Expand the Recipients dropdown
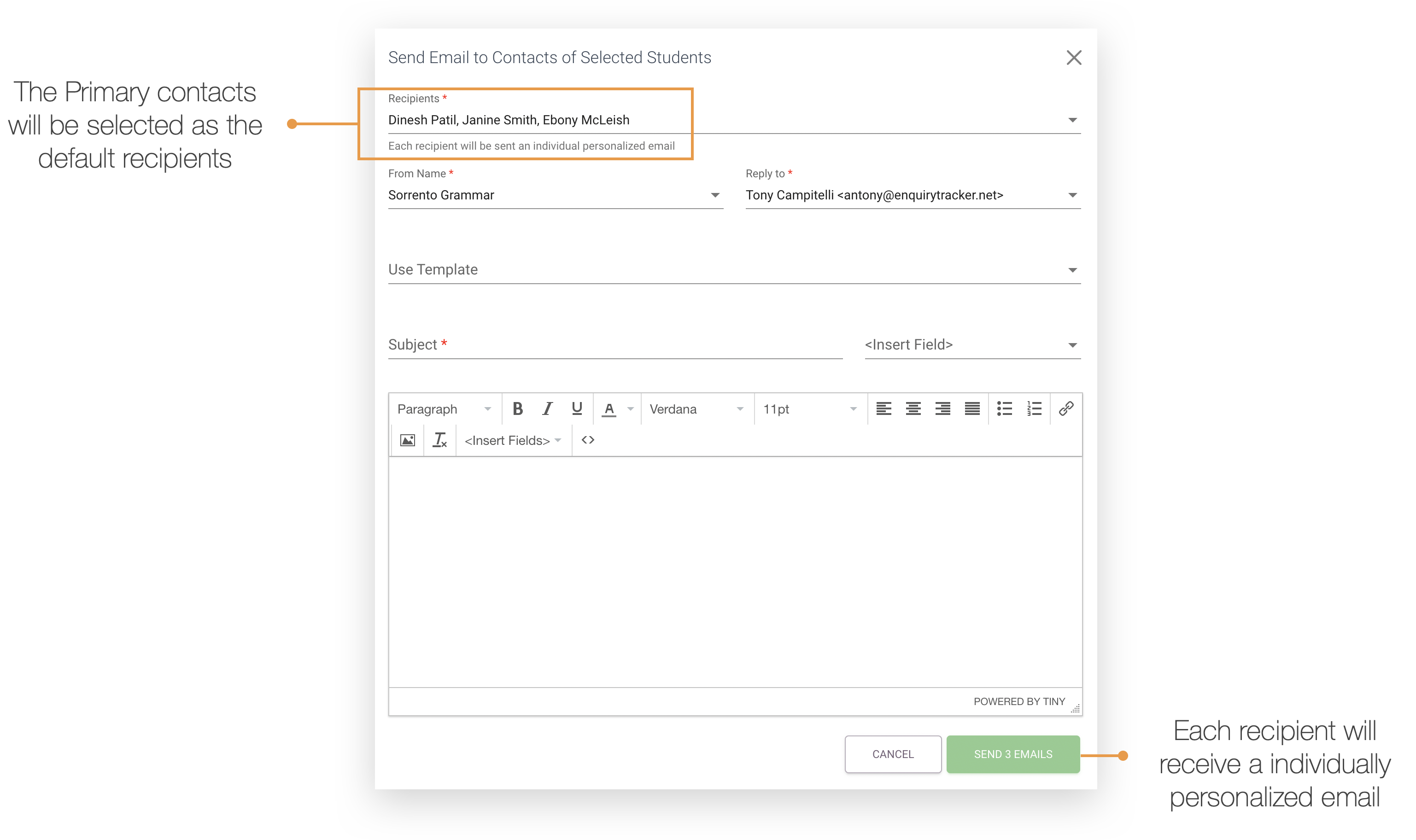Viewport: 1416px width, 840px height. (1072, 120)
